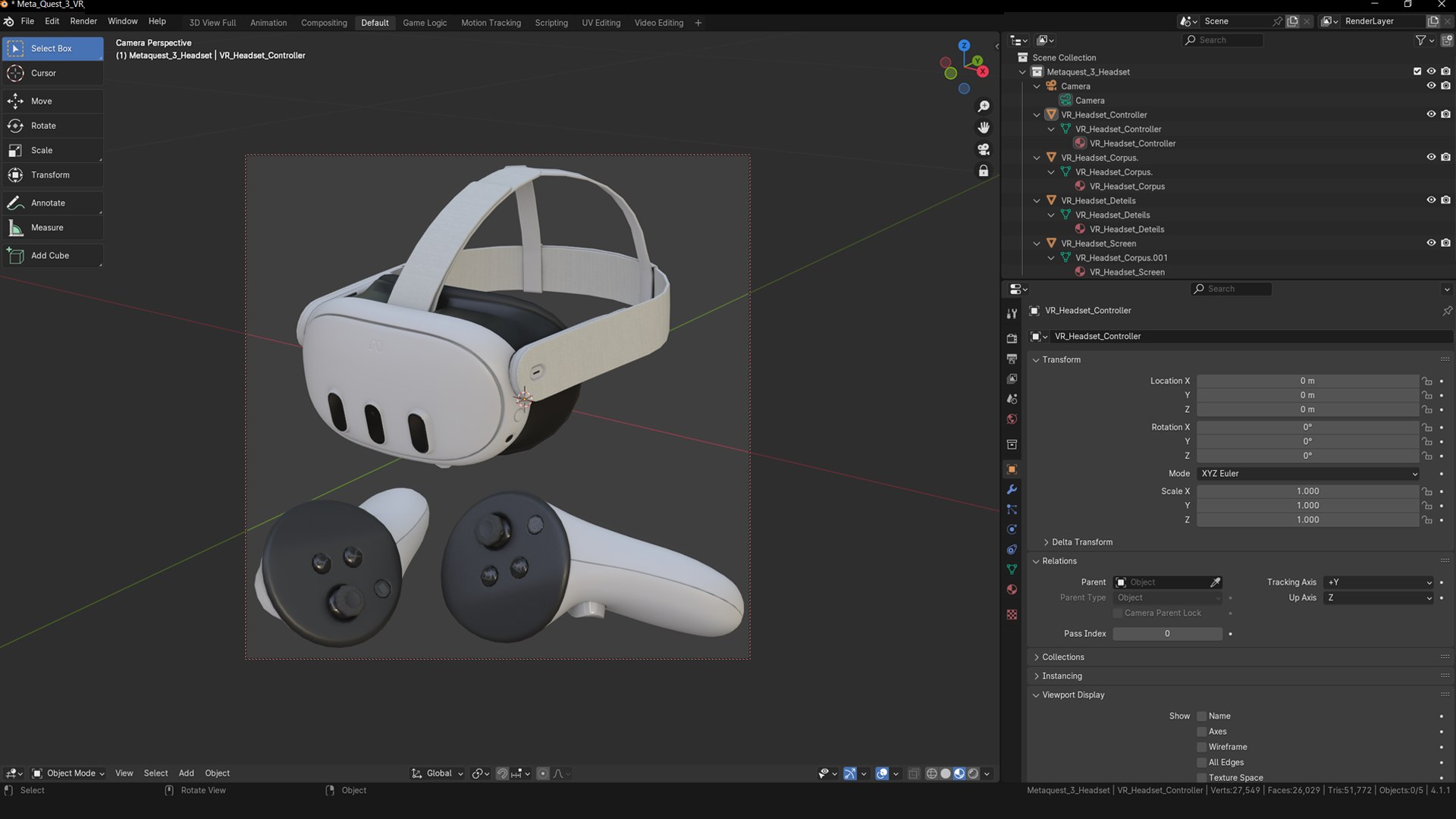The height and width of the screenshot is (819, 1456).
Task: Open the Modifiers wrench properties tab
Action: click(1012, 490)
